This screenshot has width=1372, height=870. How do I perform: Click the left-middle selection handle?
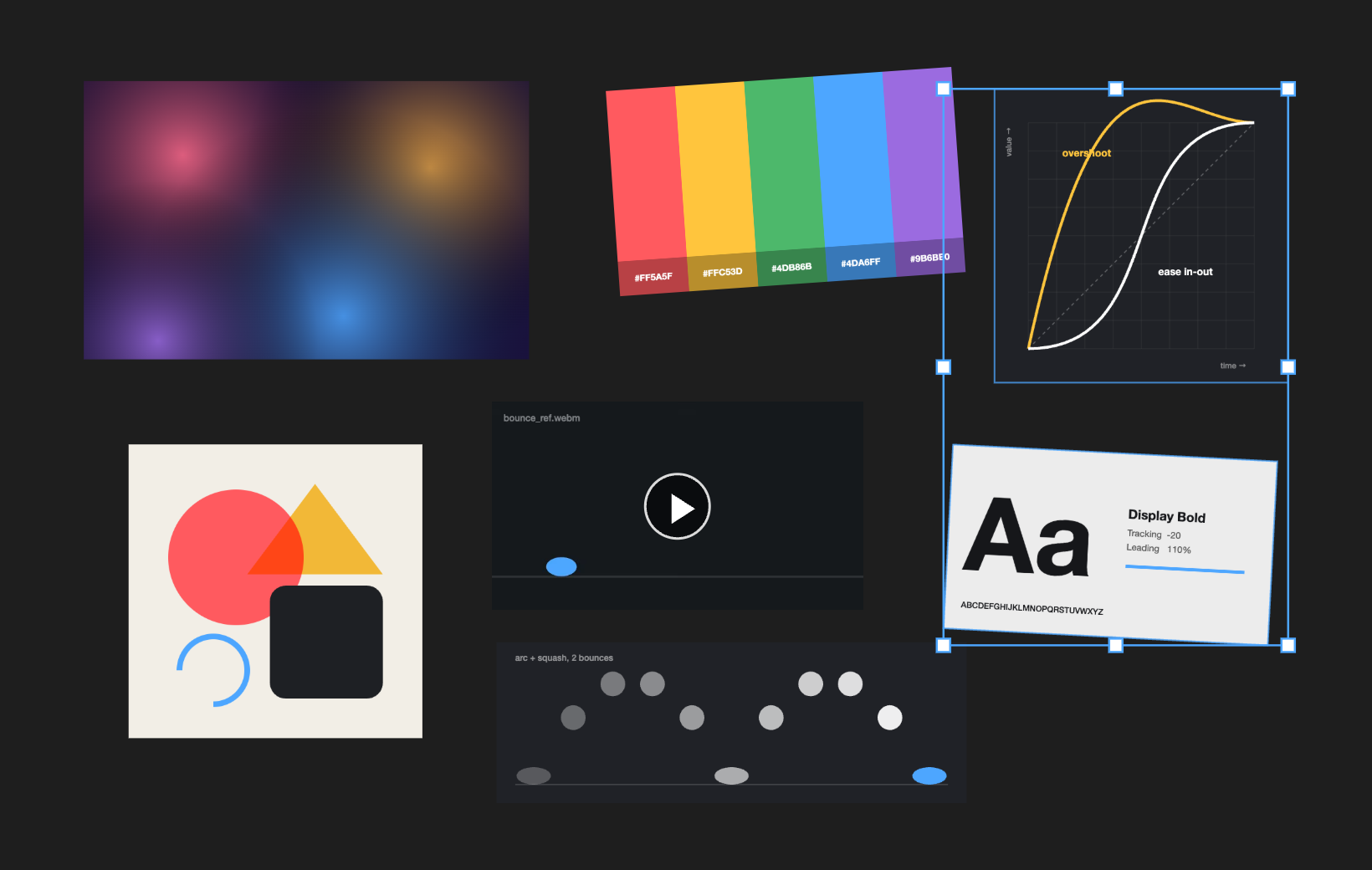944,367
